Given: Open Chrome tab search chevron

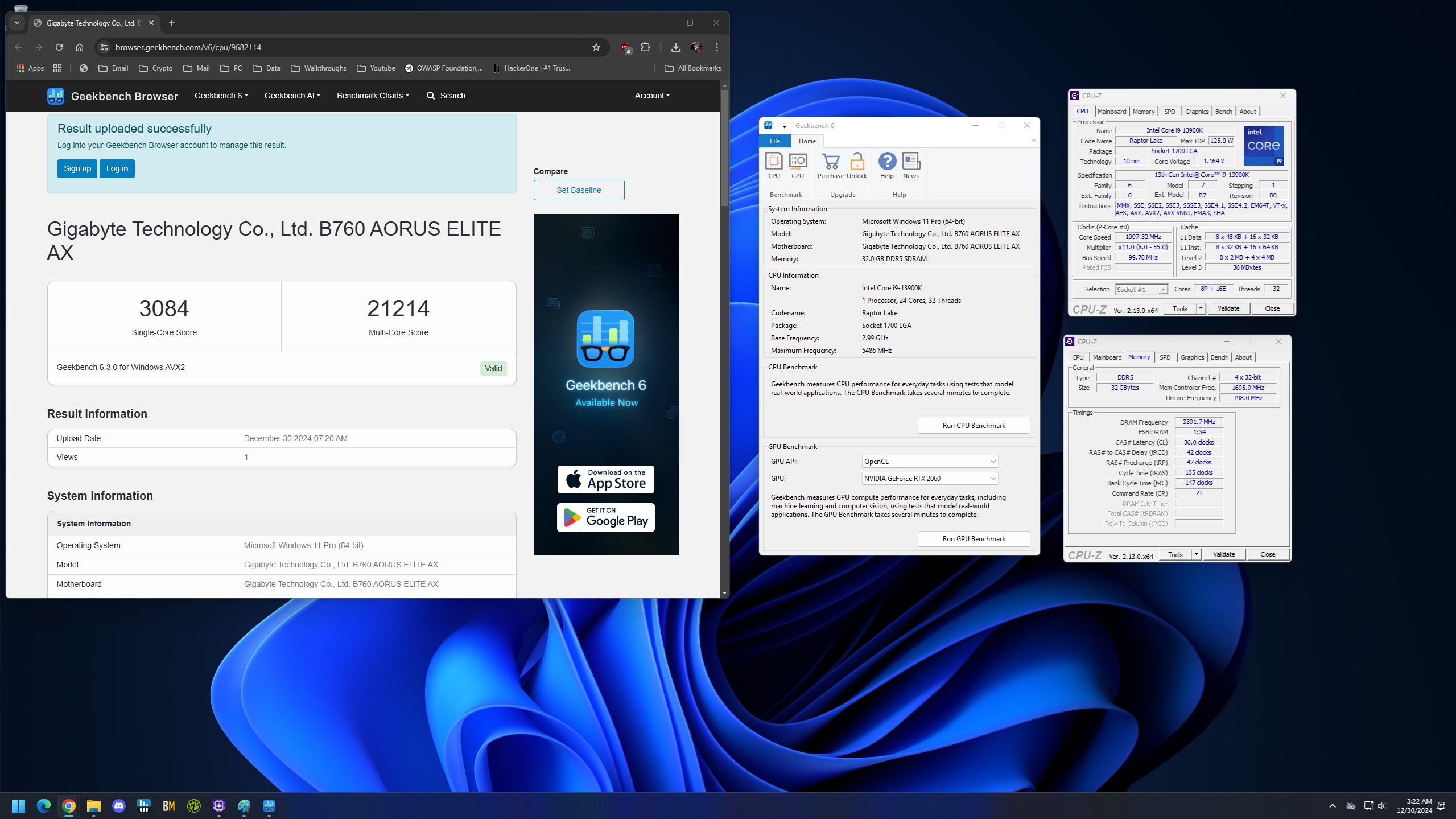Looking at the screenshot, I should pos(17,23).
